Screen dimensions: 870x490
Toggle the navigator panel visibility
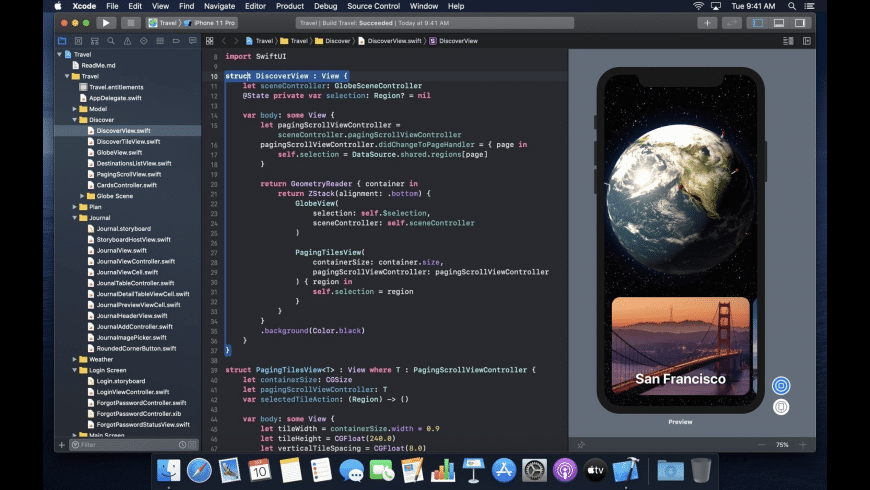click(x=757, y=22)
